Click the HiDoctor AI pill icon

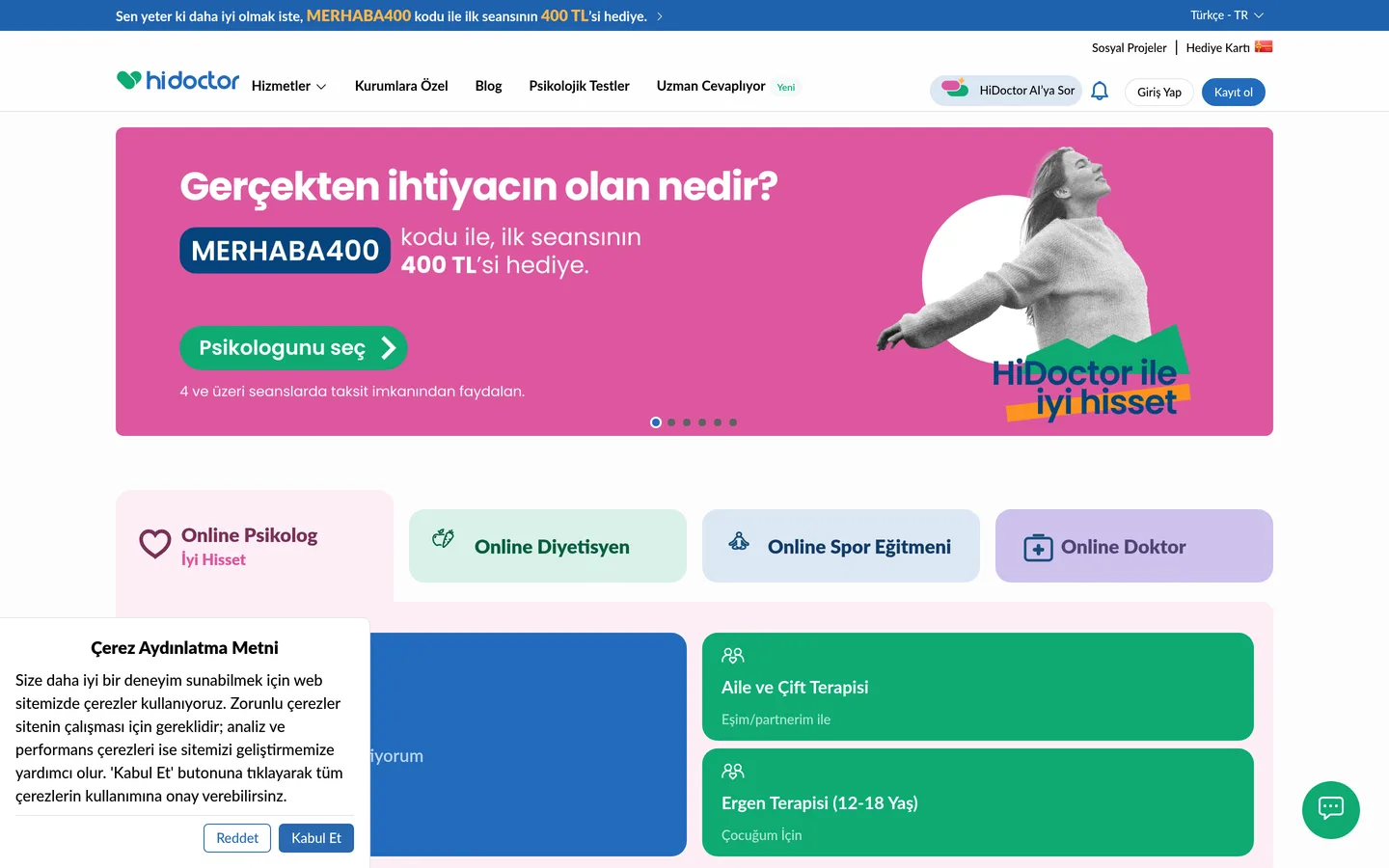coord(955,88)
